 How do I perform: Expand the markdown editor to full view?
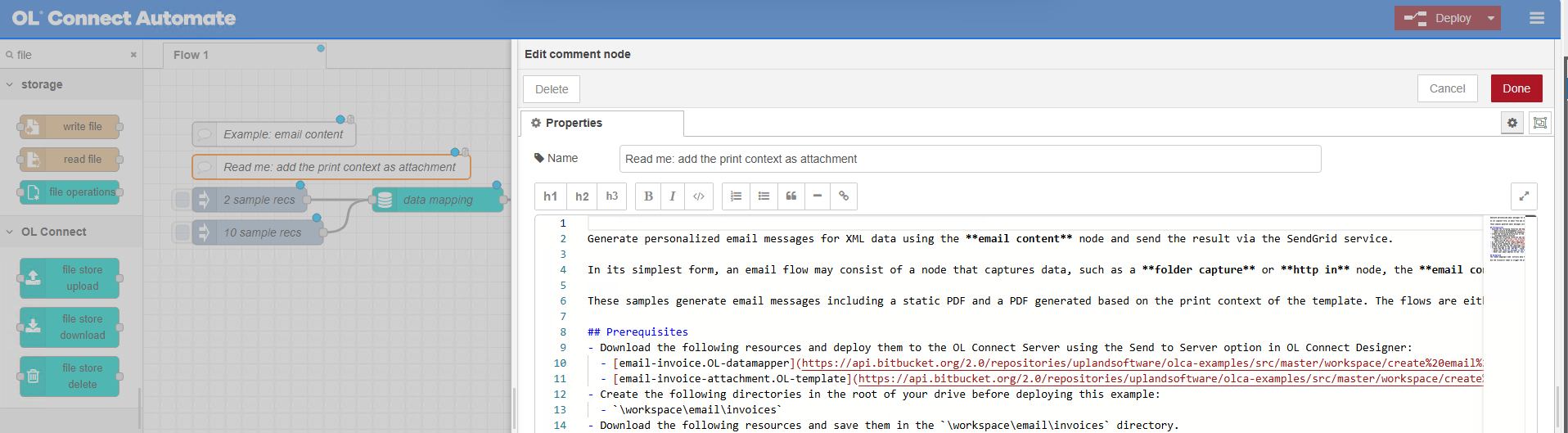point(1523,196)
